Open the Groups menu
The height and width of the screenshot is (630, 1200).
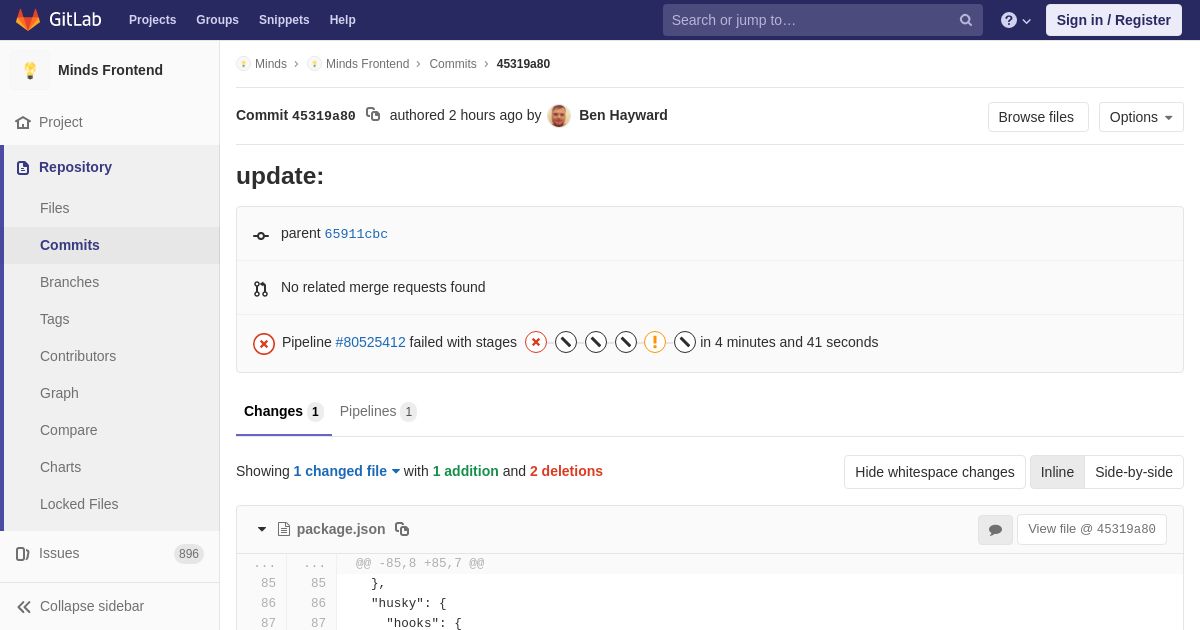217,20
